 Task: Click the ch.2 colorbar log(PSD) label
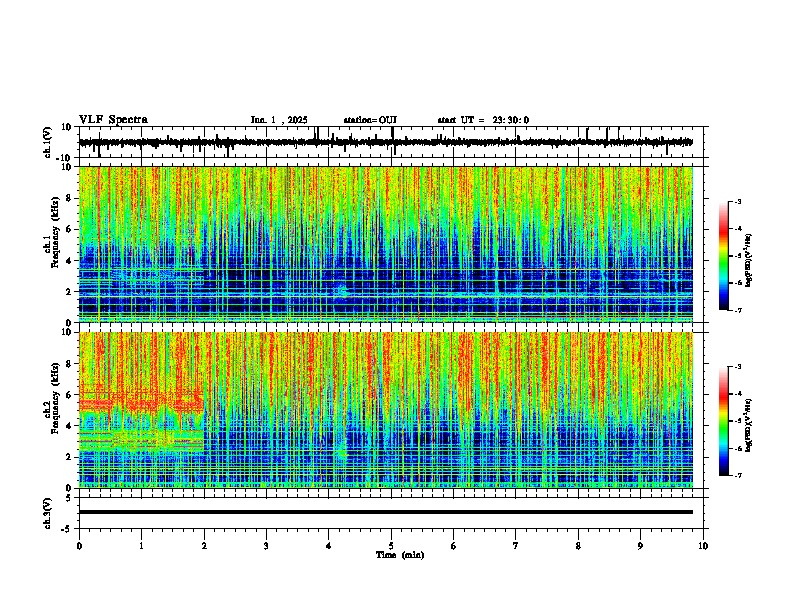(749, 425)
